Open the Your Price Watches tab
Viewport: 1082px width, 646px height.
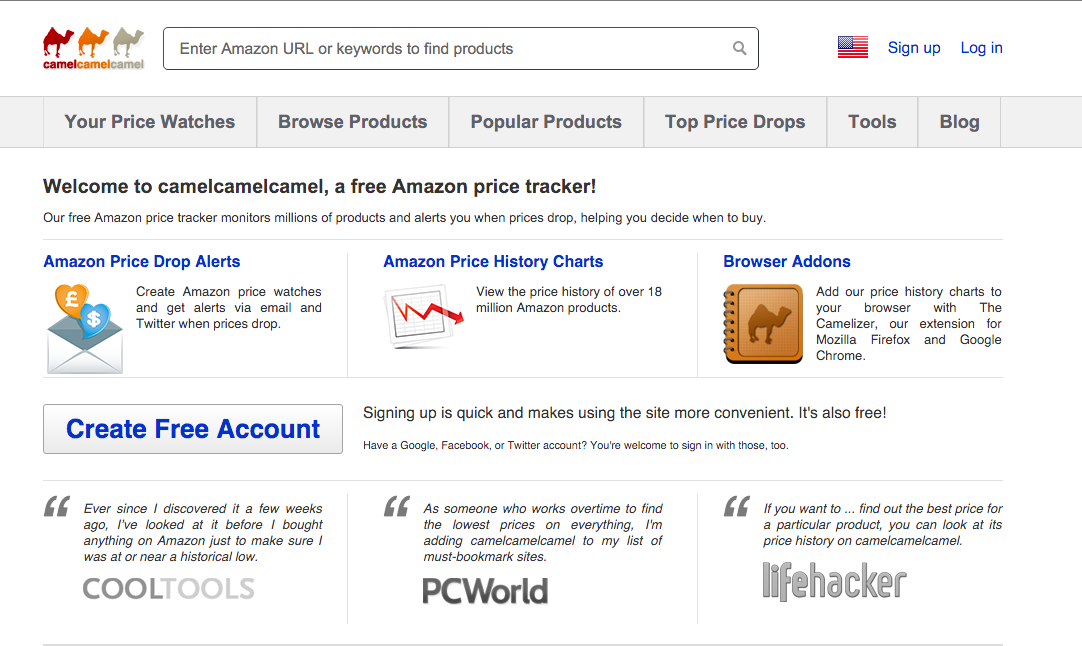(x=149, y=121)
